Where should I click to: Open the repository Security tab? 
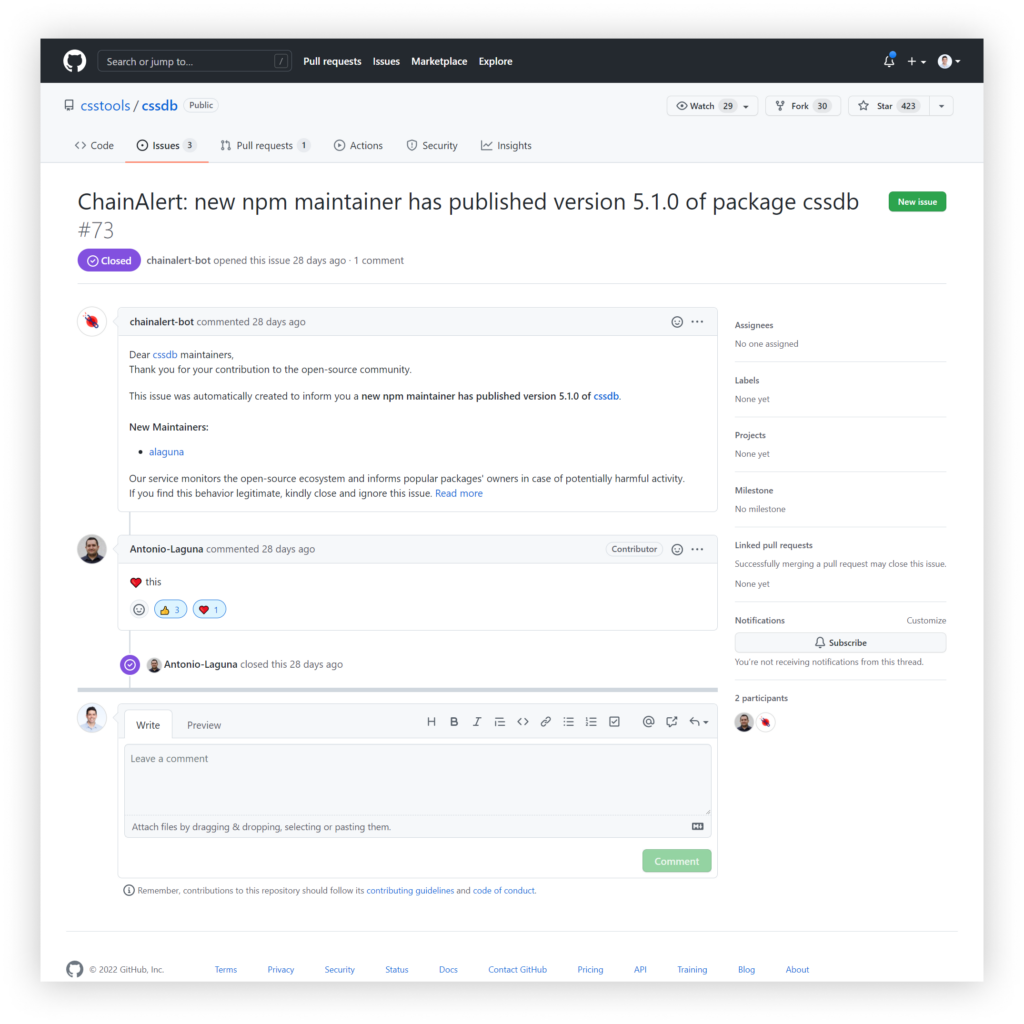[432, 146]
